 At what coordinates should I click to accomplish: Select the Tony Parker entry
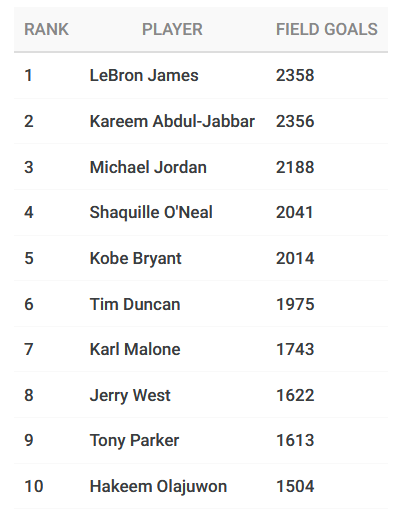(134, 441)
